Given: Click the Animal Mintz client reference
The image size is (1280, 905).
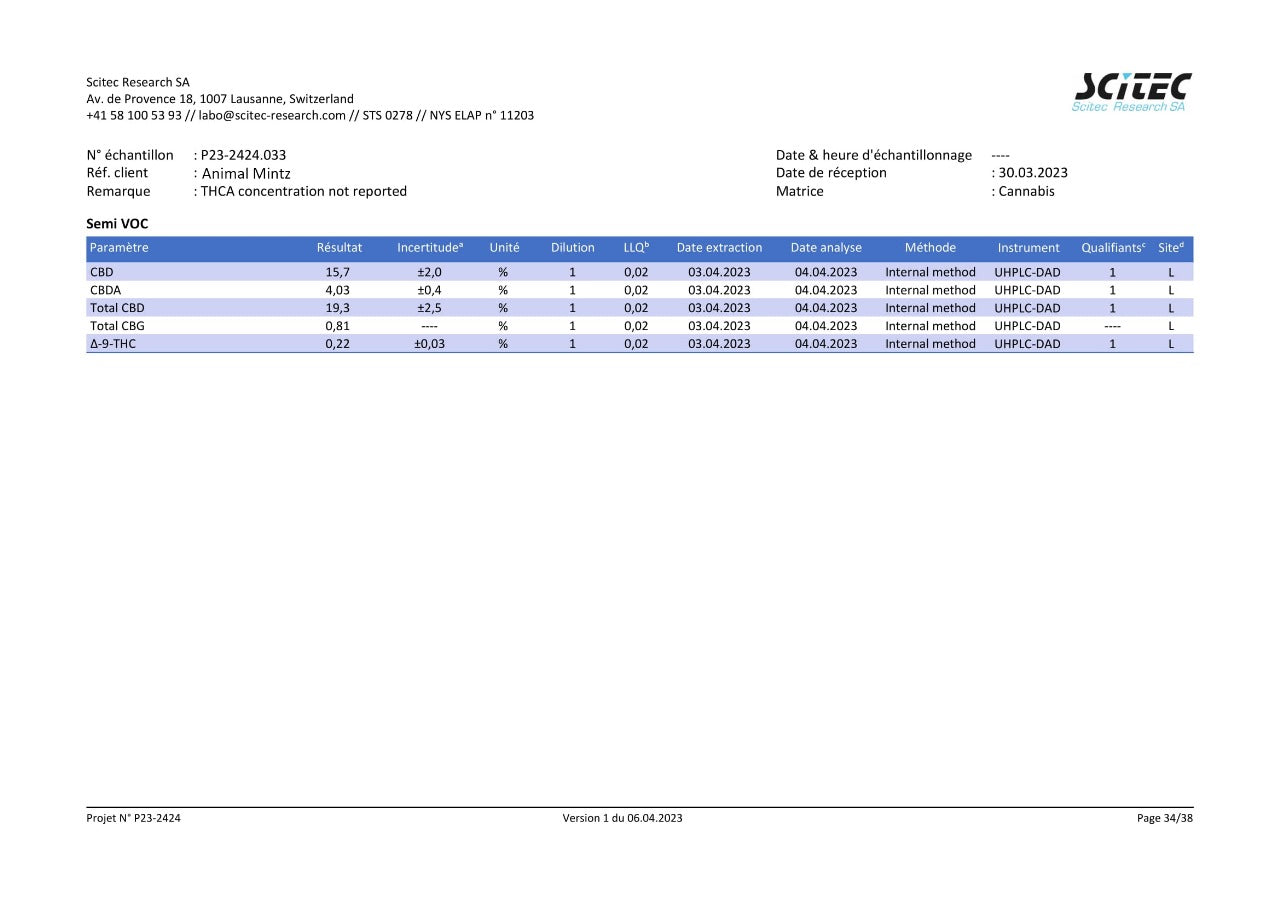Looking at the screenshot, I should point(246,173).
